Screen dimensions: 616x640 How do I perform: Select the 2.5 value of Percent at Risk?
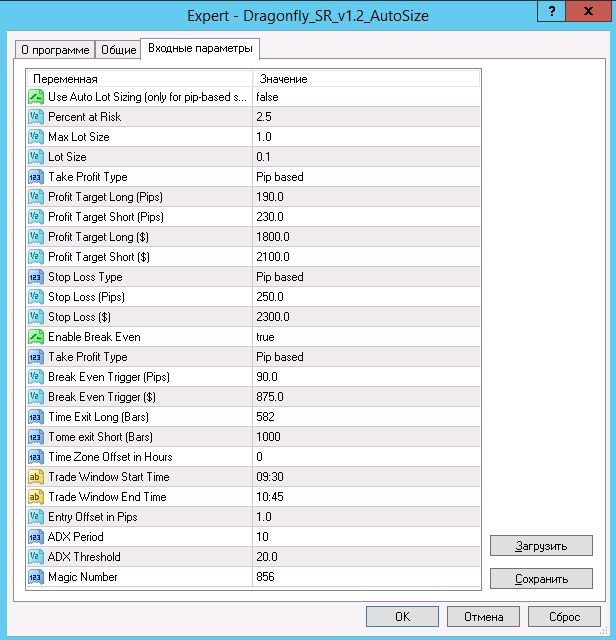(x=366, y=117)
